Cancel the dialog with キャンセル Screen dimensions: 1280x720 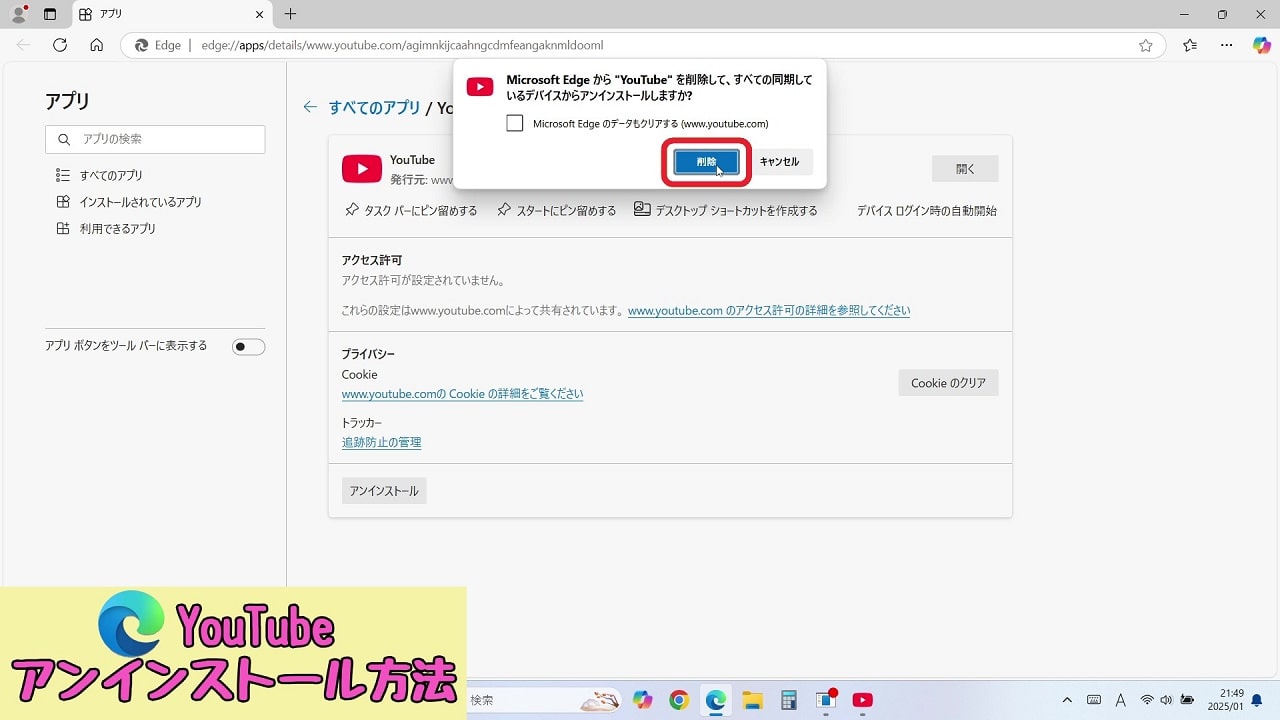pos(779,161)
